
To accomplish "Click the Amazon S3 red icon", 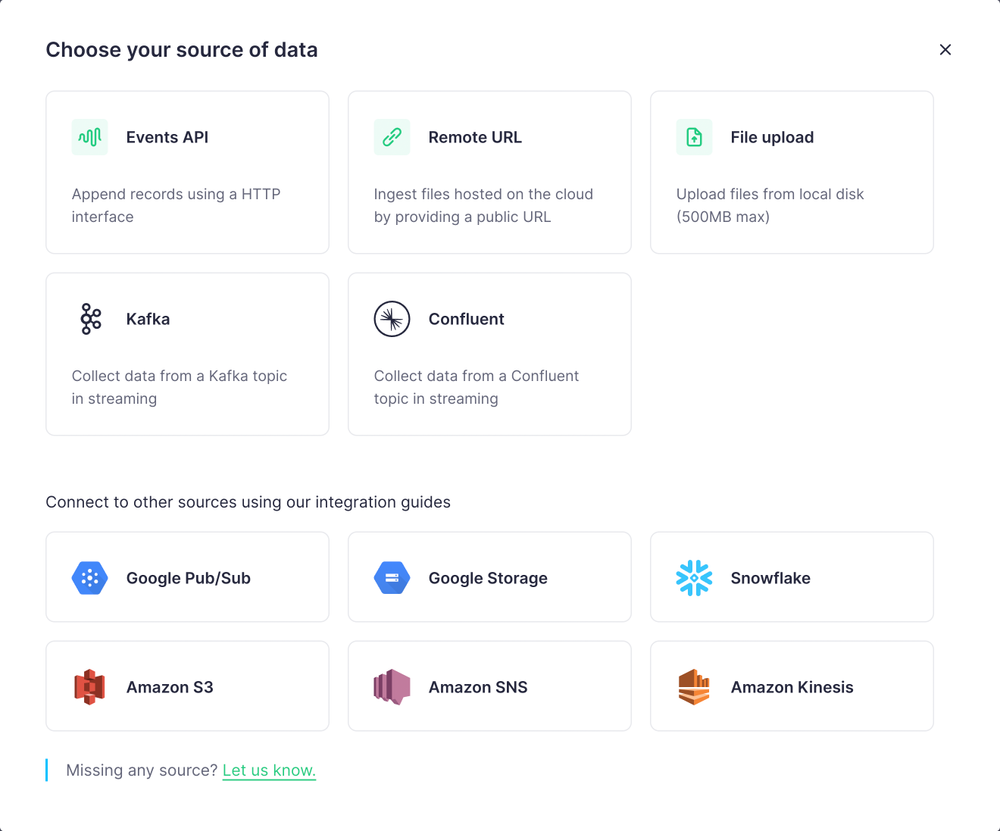I will [90, 687].
